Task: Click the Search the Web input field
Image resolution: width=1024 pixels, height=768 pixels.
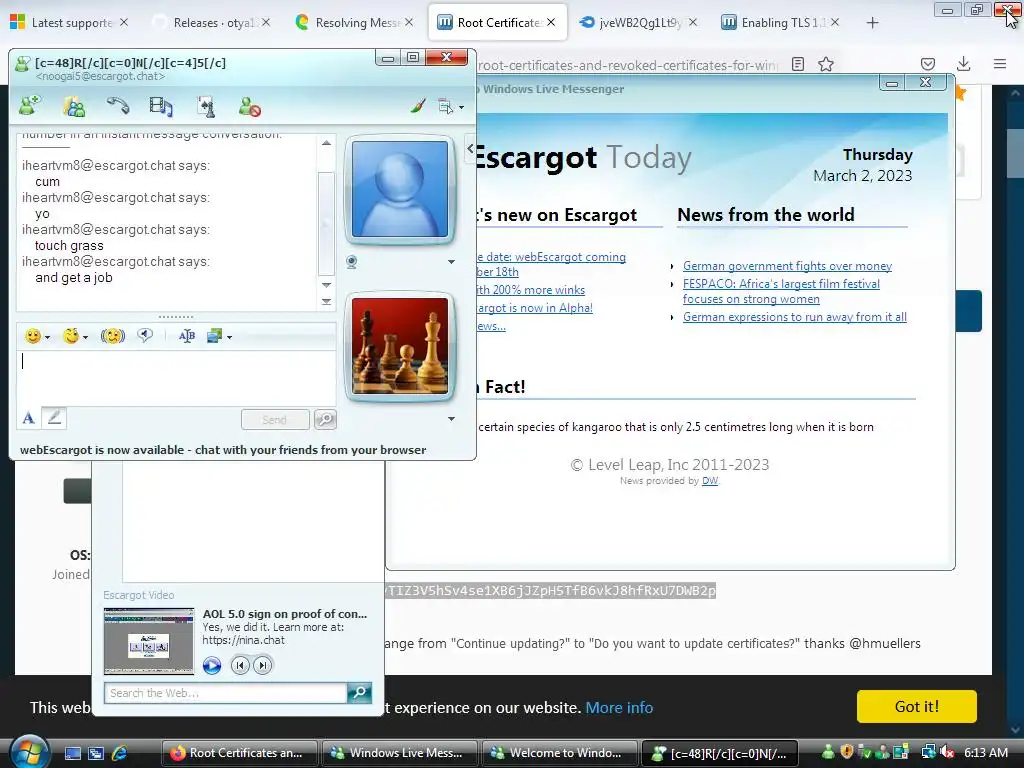Action: tap(225, 693)
